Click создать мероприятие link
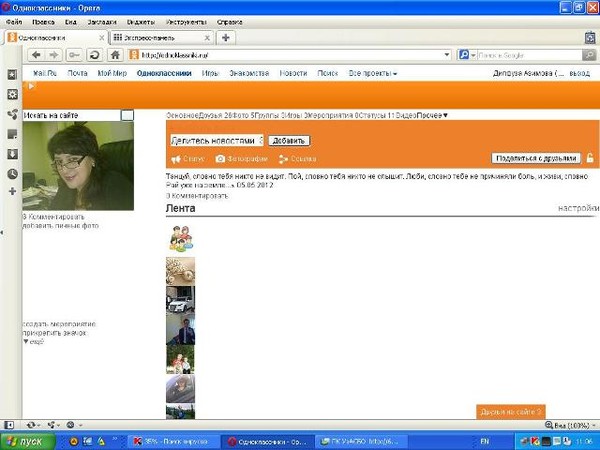Screen dimensions: 600x450 [59, 324]
